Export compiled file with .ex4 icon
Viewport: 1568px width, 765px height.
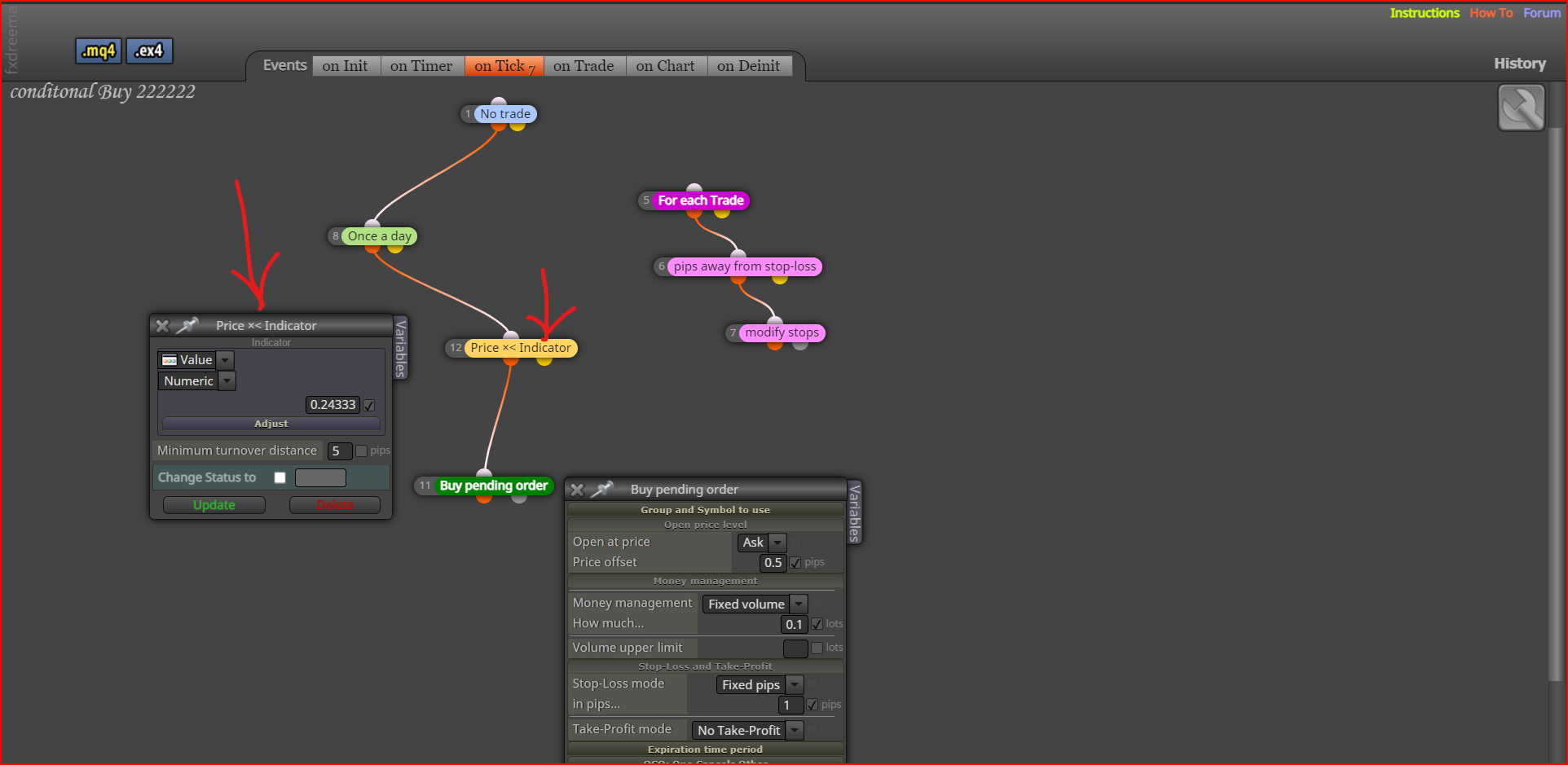[149, 51]
